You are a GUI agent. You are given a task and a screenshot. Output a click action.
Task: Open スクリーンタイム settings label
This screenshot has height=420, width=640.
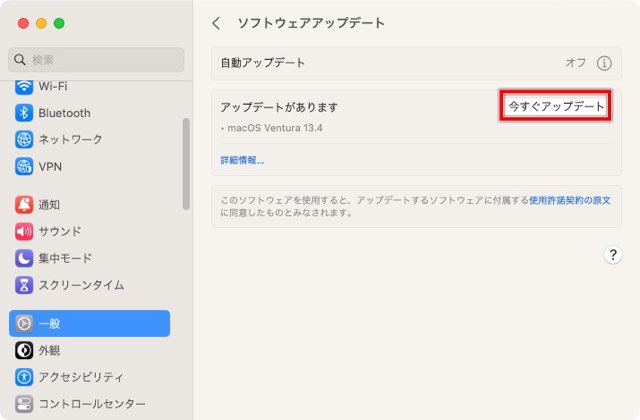(81, 285)
